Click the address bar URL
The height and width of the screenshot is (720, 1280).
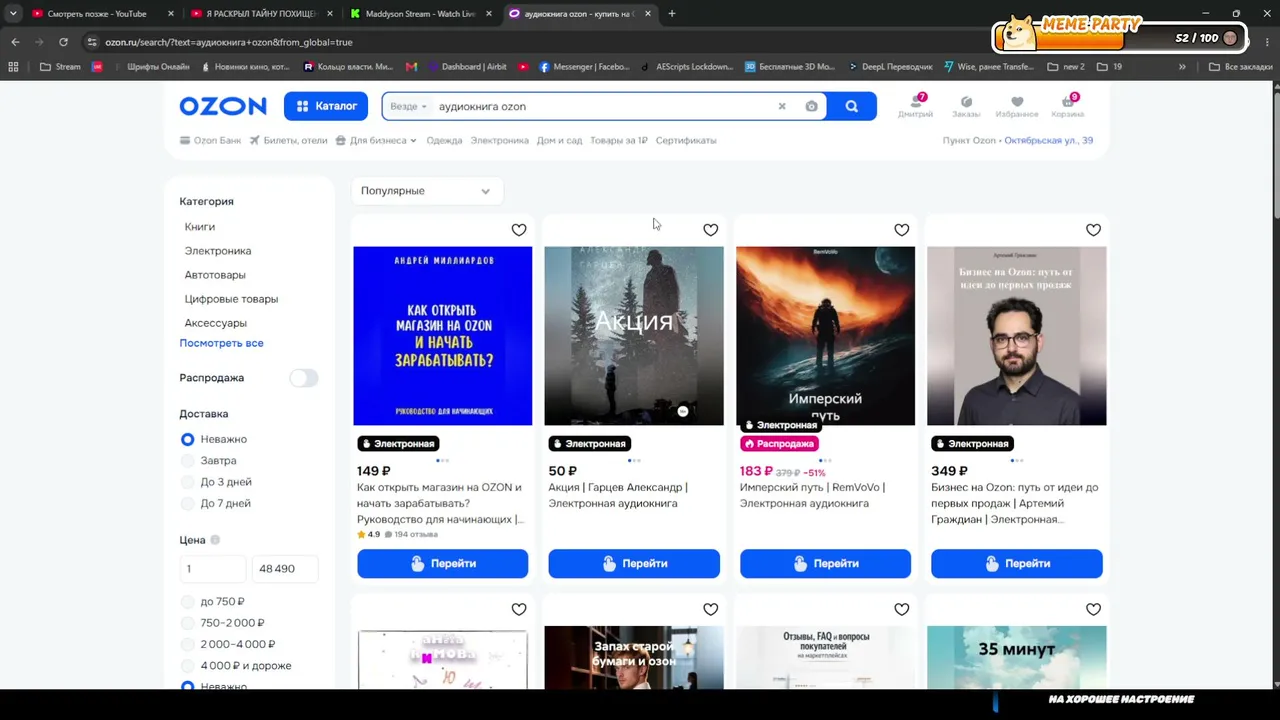229,42
